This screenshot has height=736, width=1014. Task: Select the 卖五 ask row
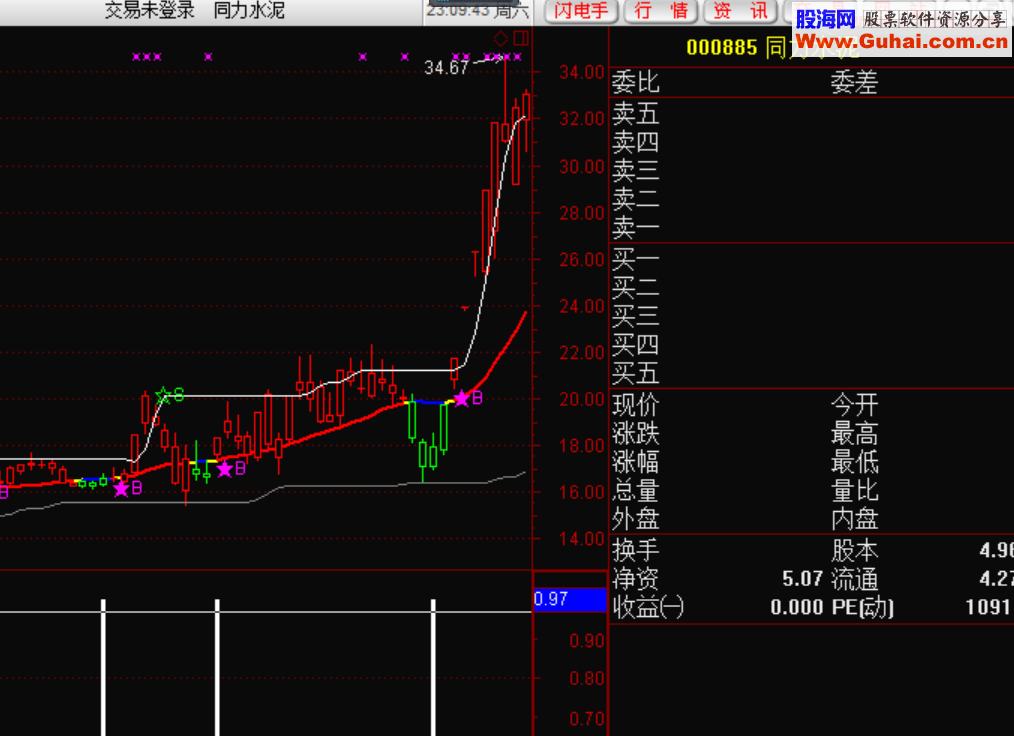[812, 114]
